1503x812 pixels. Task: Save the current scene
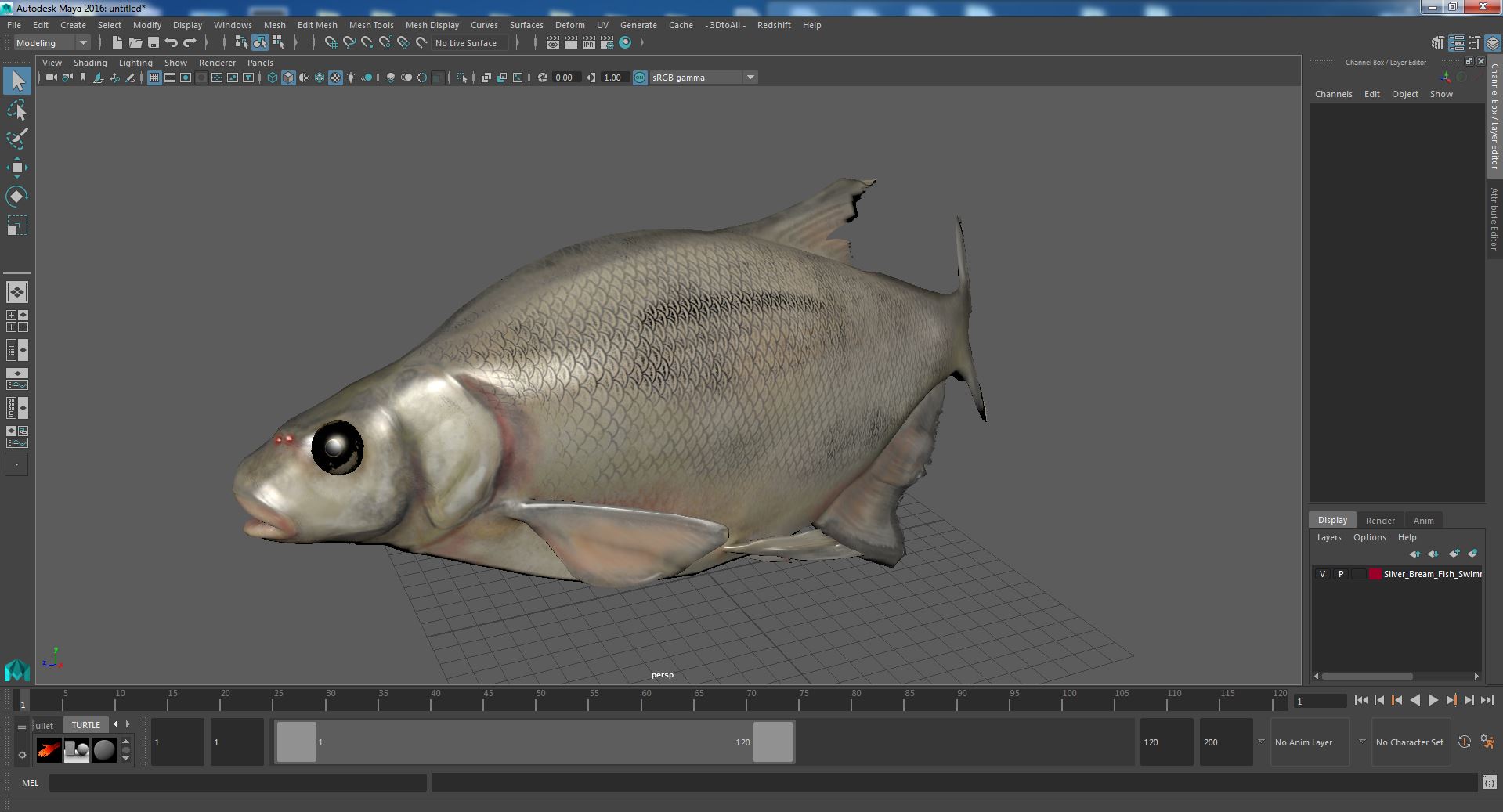(153, 42)
